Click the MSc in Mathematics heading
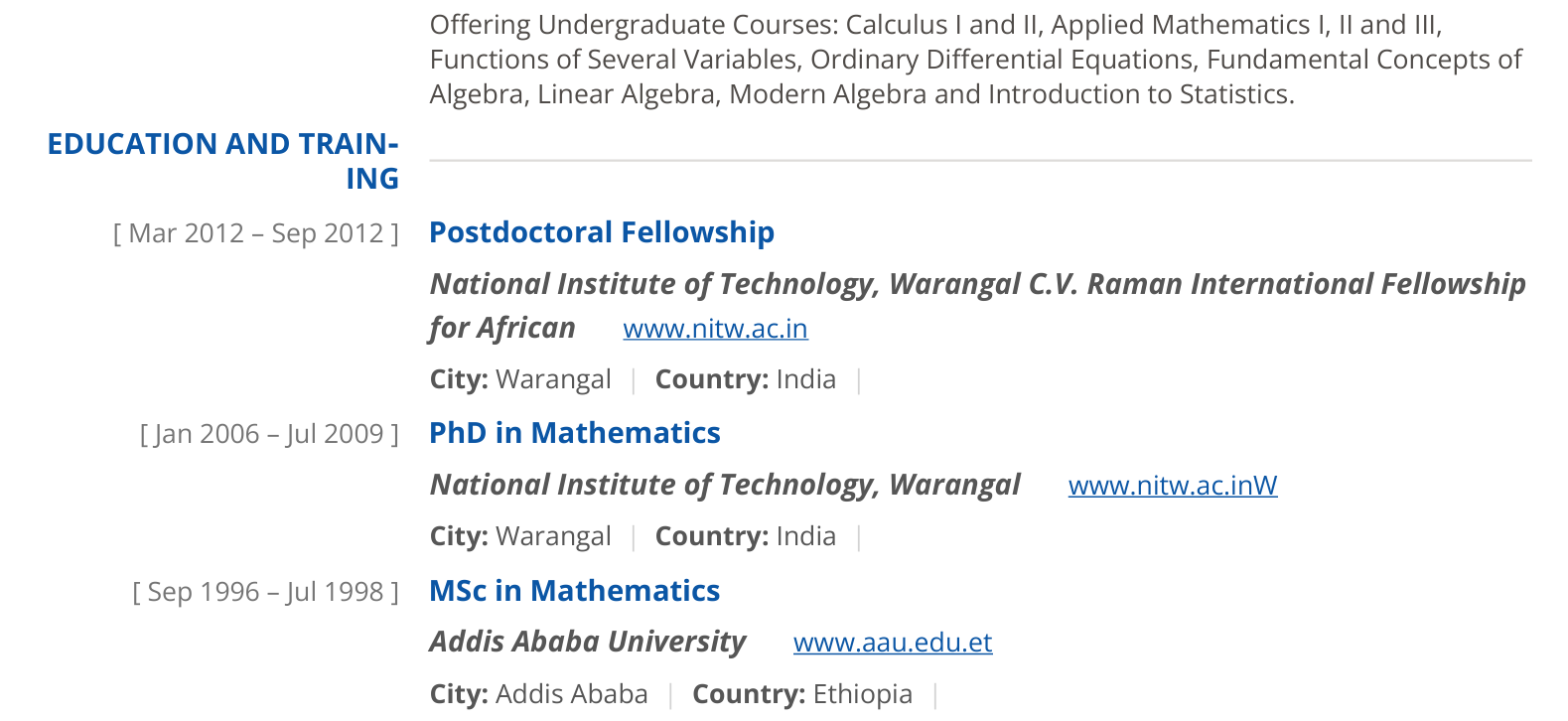The width and height of the screenshot is (1568, 721). [575, 591]
